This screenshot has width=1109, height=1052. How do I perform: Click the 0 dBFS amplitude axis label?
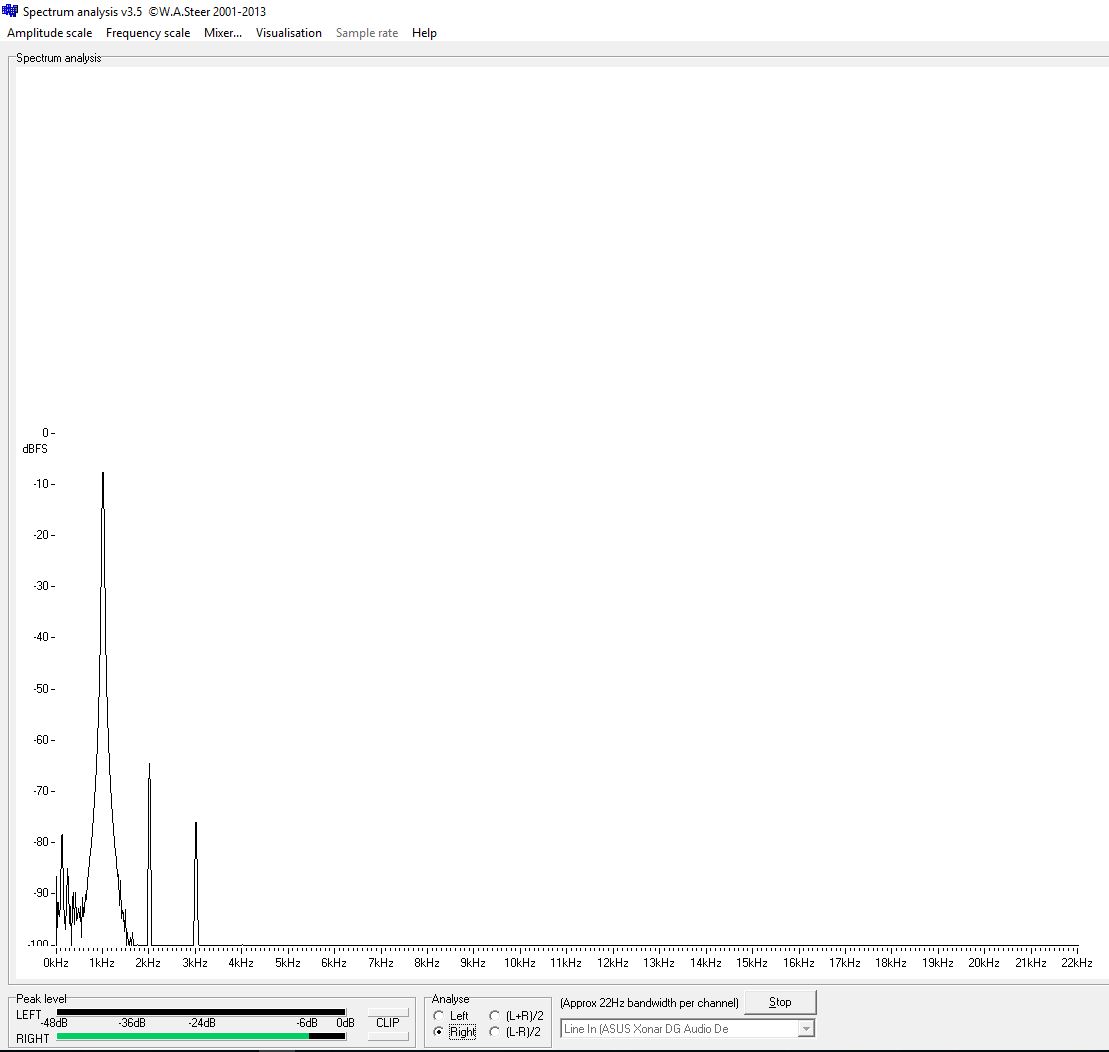(x=45, y=433)
